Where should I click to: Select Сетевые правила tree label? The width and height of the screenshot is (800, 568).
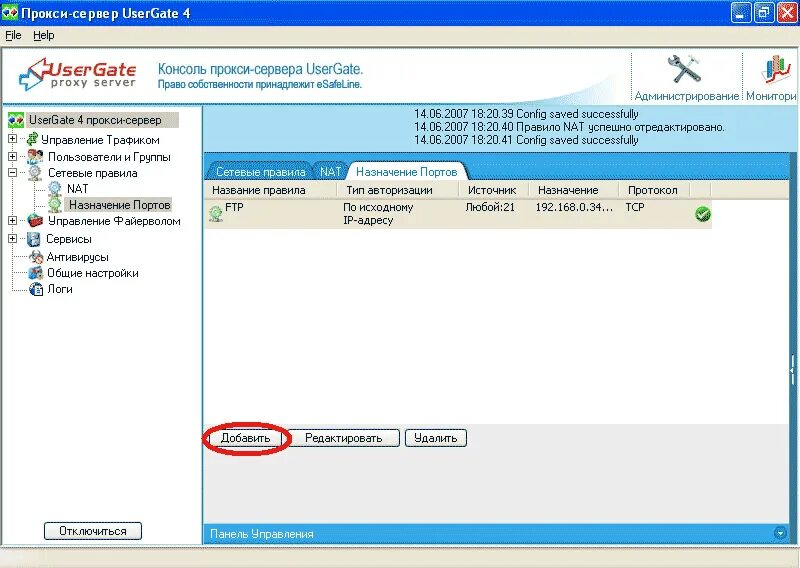tap(92, 173)
